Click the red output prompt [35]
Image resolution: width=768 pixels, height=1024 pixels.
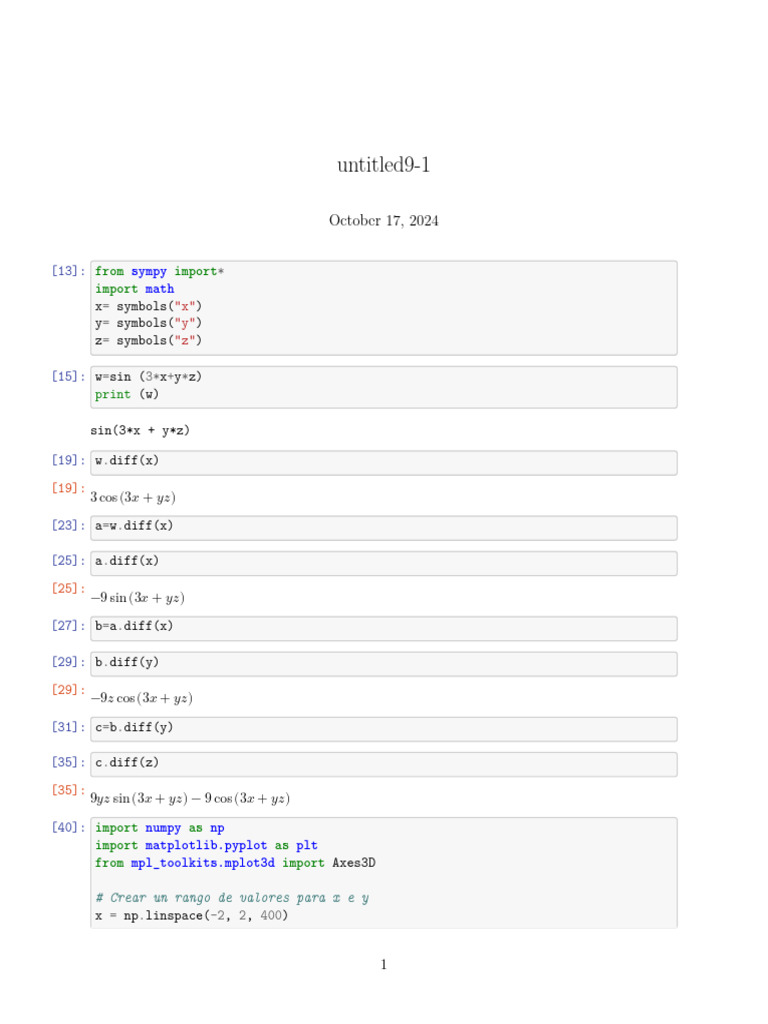pos(69,791)
